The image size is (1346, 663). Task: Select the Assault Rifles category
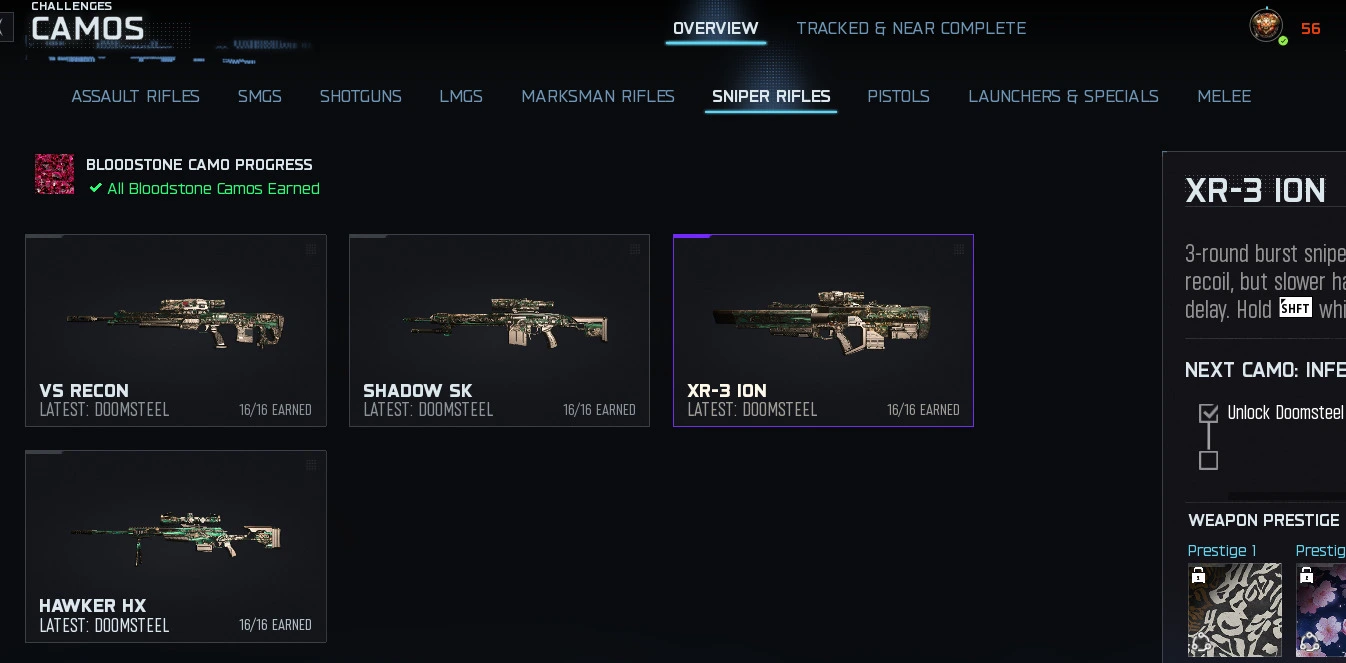click(136, 96)
